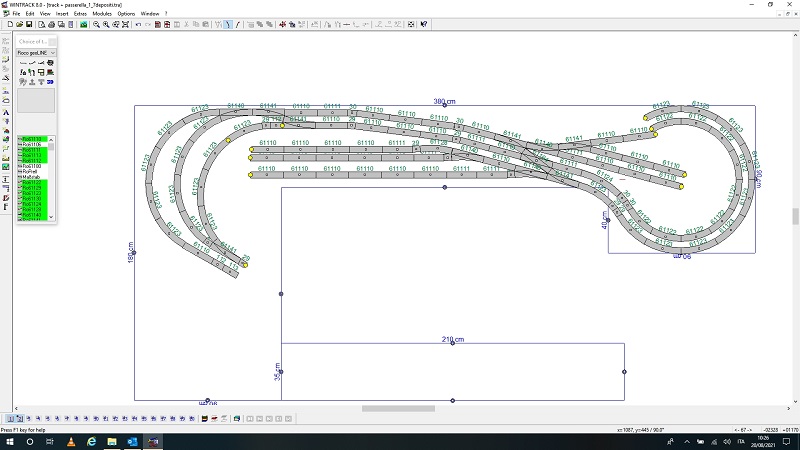Open the Options menu
The height and width of the screenshot is (450, 800).
coord(126,13)
